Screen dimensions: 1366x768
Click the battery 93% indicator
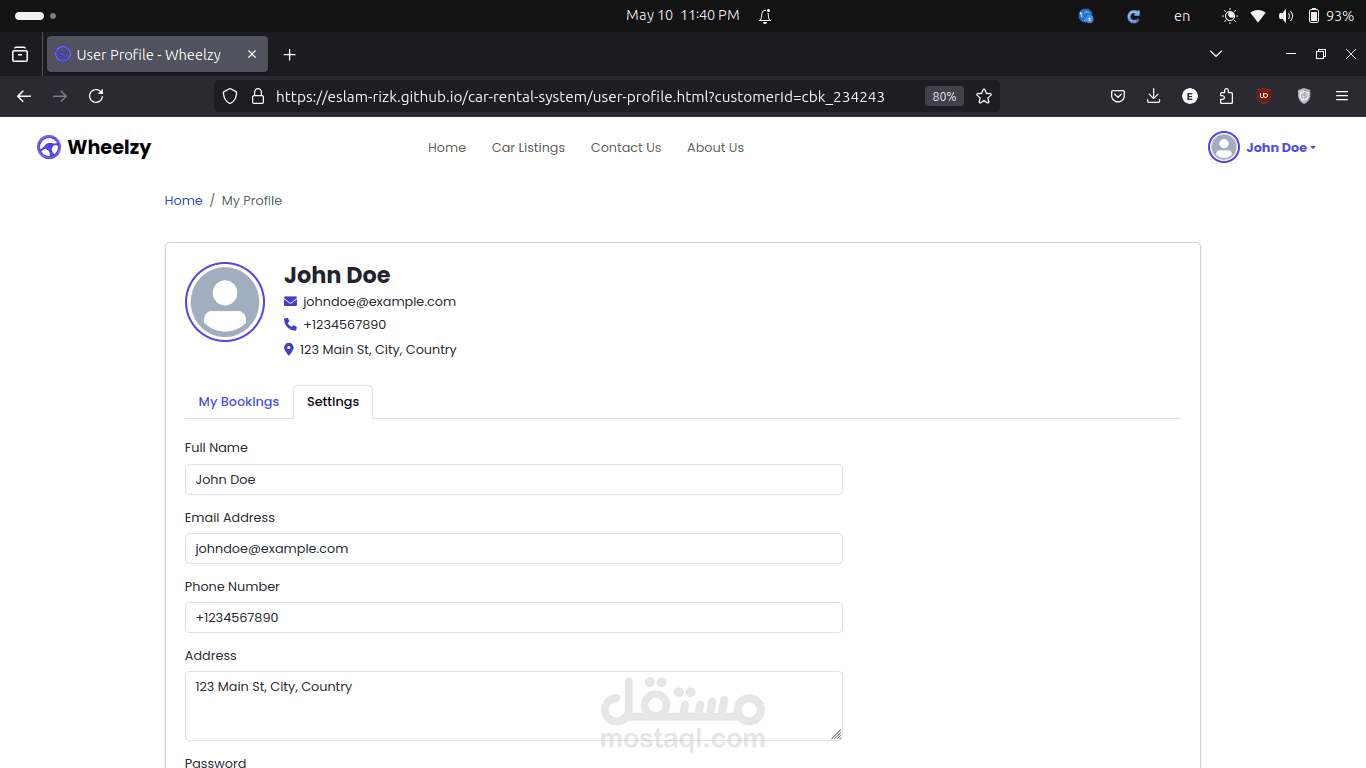coord(1330,16)
